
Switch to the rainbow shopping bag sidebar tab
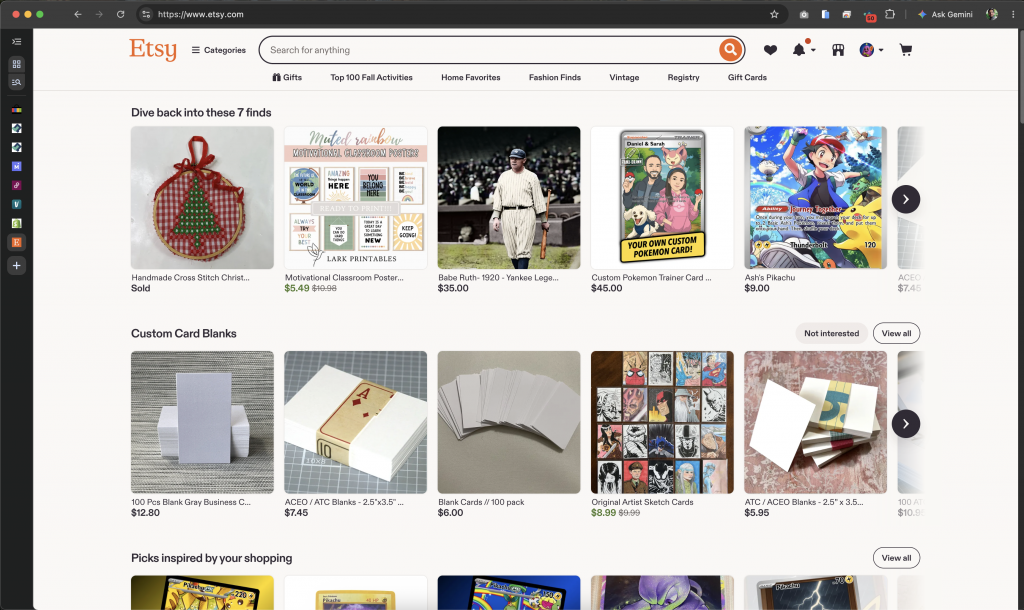(x=16, y=110)
